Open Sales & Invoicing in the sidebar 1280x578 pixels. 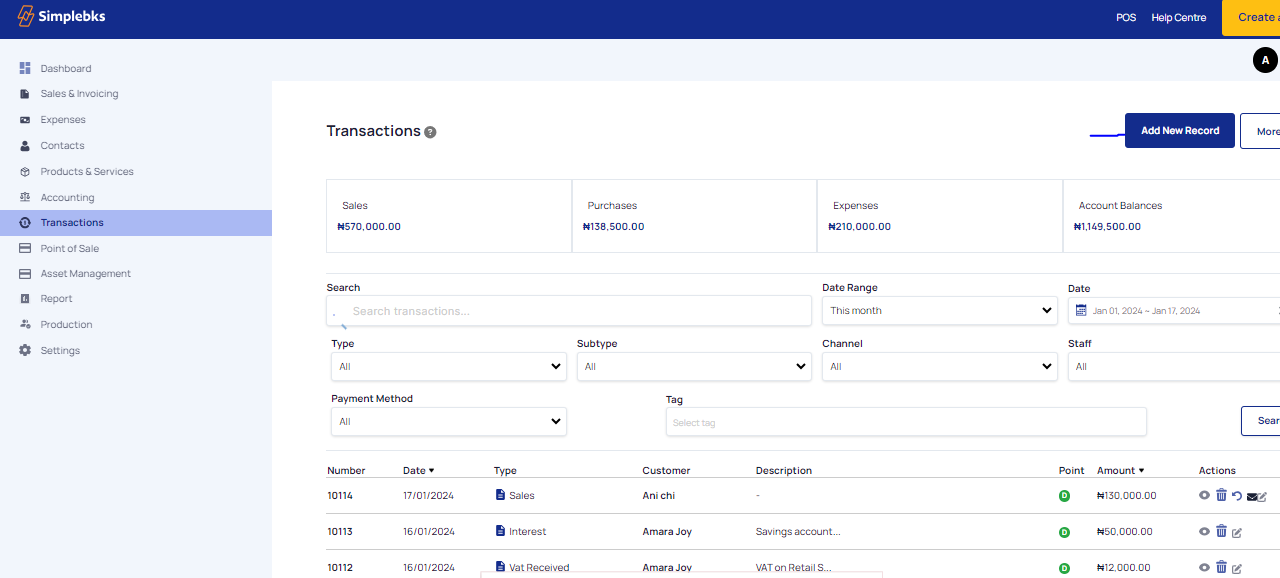click(79, 94)
